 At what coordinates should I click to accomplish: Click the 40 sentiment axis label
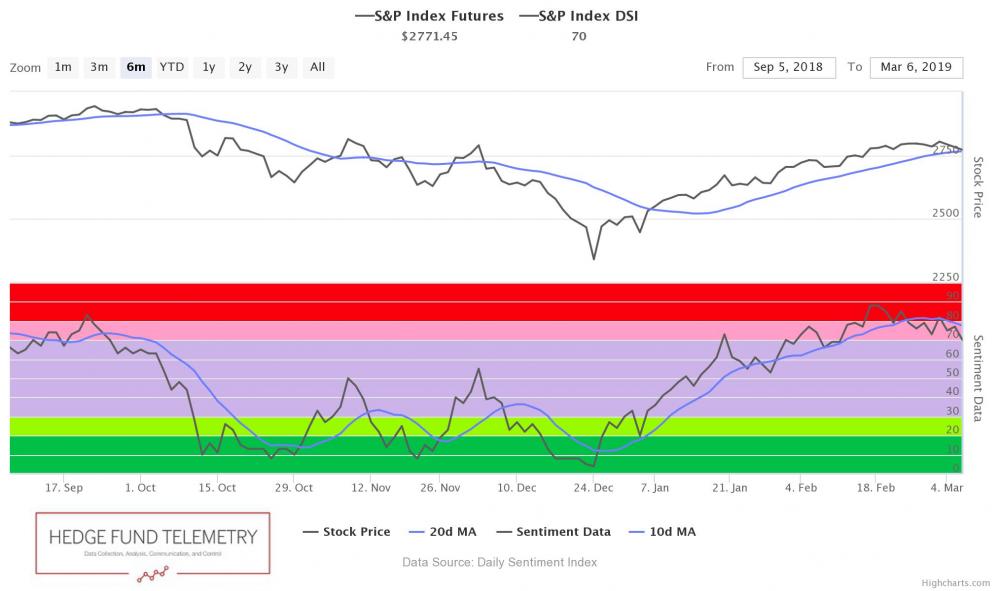(x=952, y=391)
